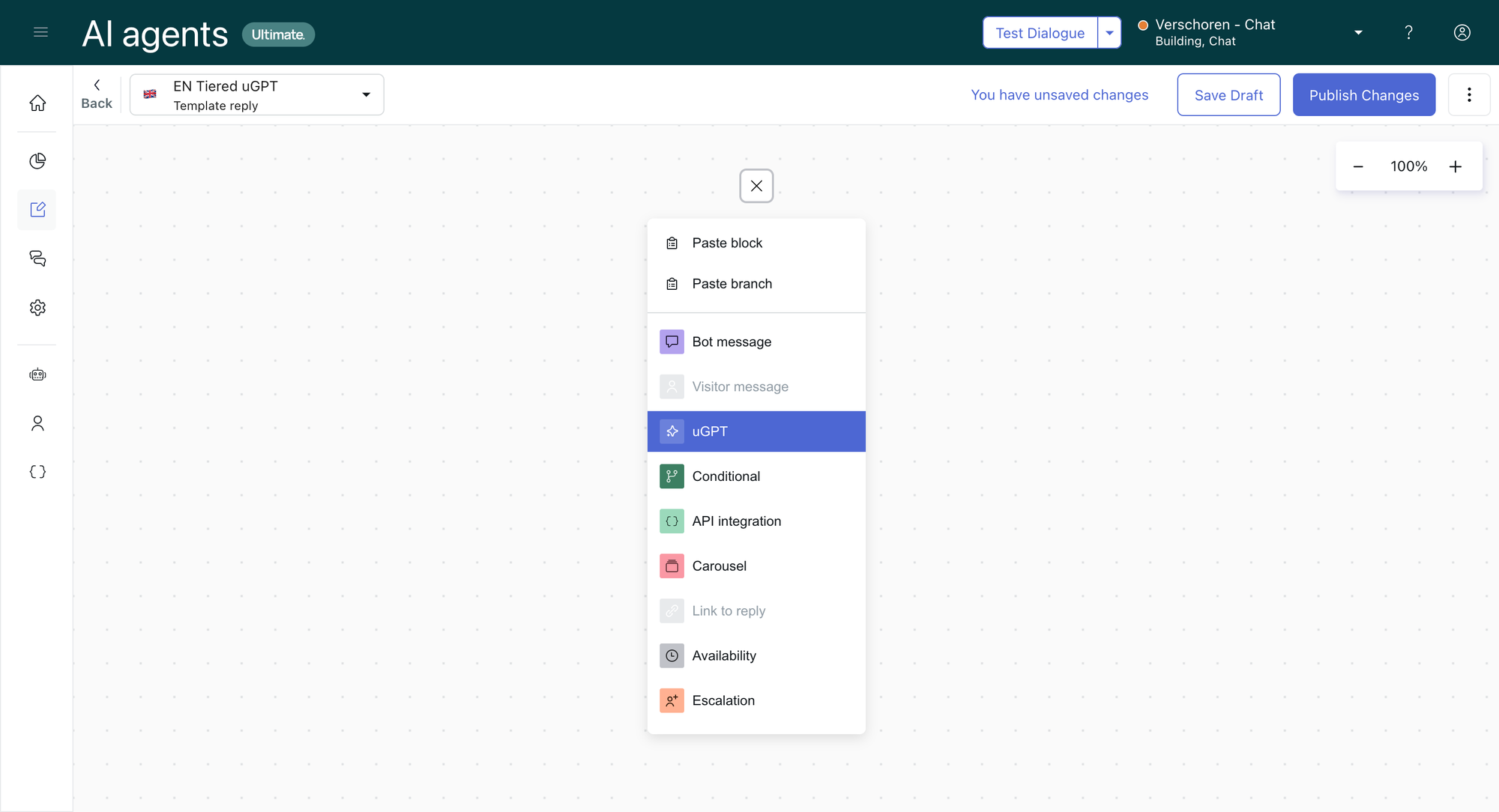The height and width of the screenshot is (812, 1499).
Task: Click the user profile icon at top right
Action: 1462,33
